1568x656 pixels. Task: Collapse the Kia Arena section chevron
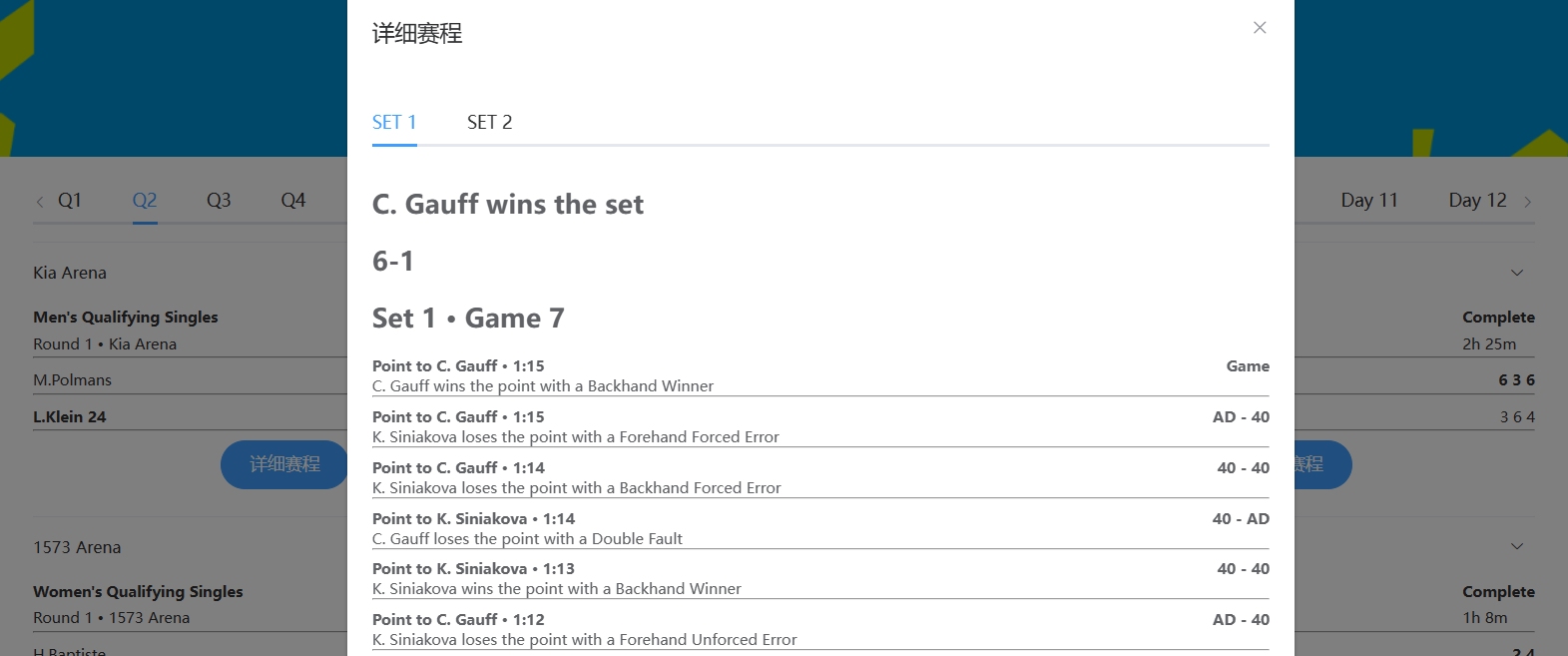click(1517, 273)
